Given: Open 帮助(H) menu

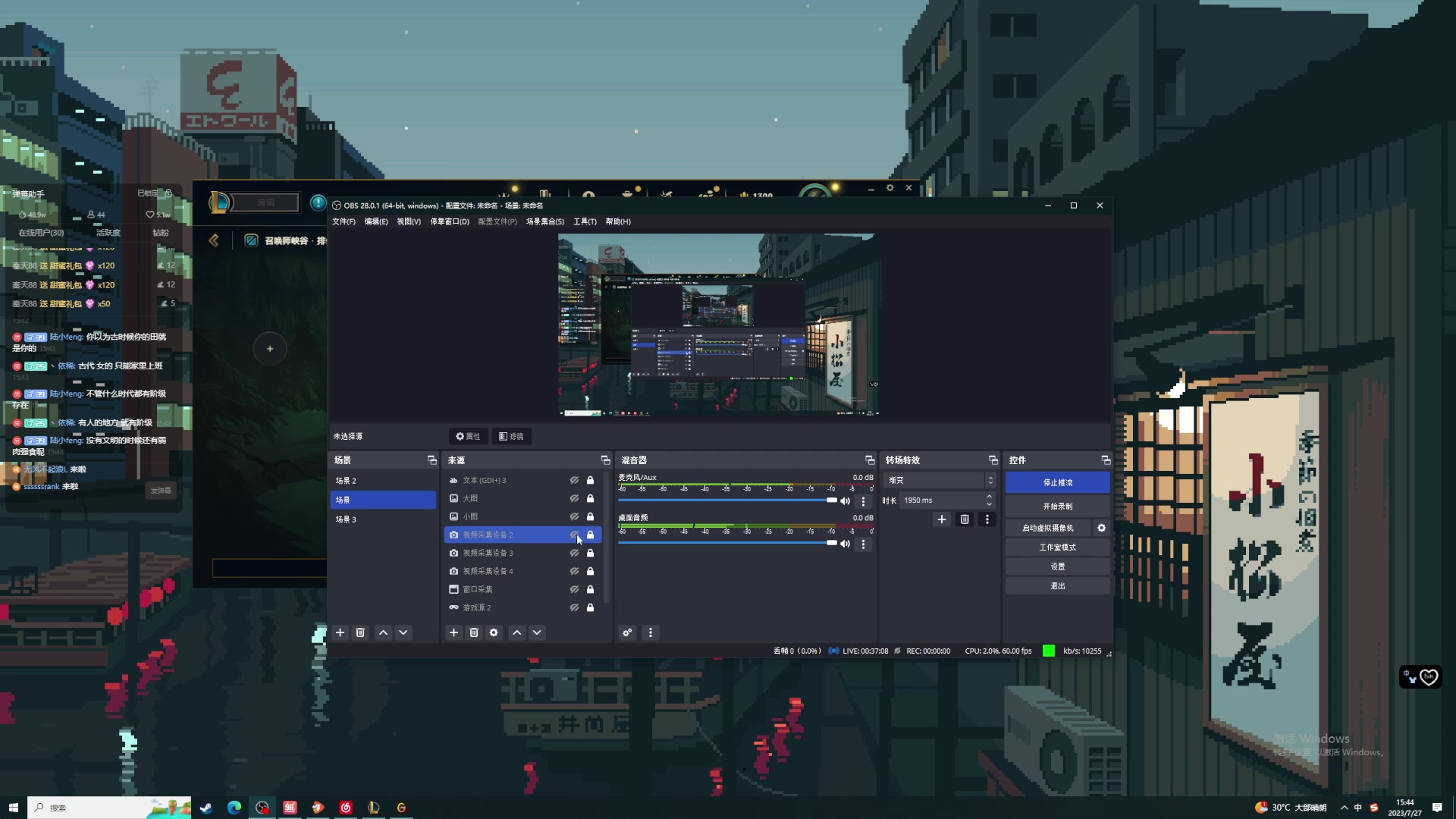Looking at the screenshot, I should [618, 221].
